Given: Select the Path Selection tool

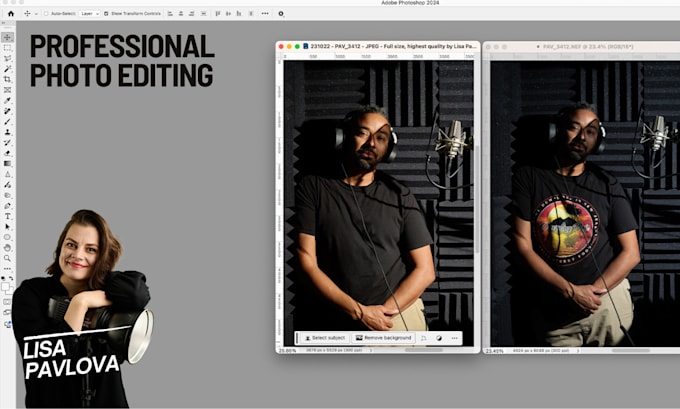Looking at the screenshot, I should click(7, 226).
